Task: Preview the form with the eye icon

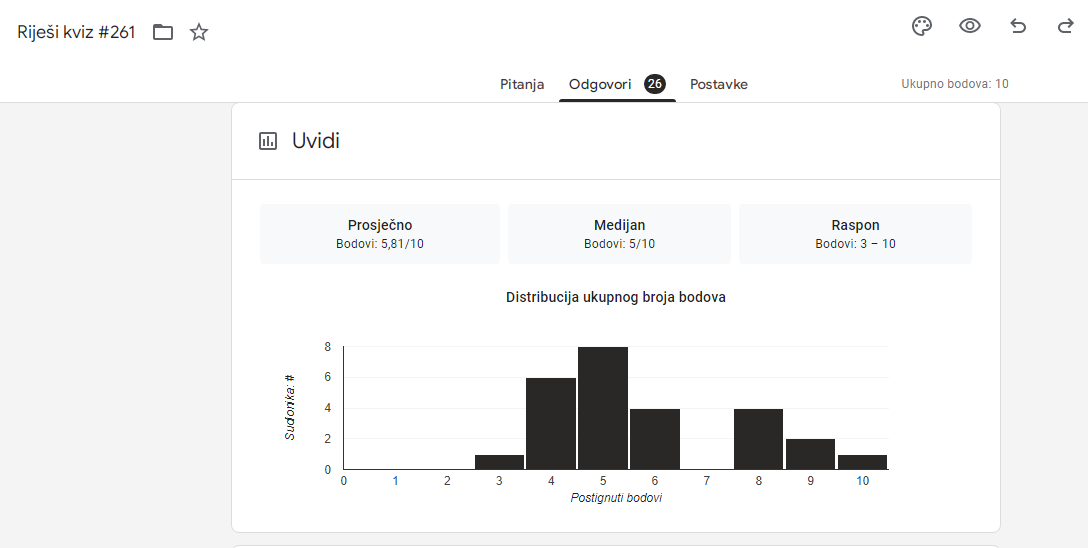Action: pyautogui.click(x=969, y=27)
